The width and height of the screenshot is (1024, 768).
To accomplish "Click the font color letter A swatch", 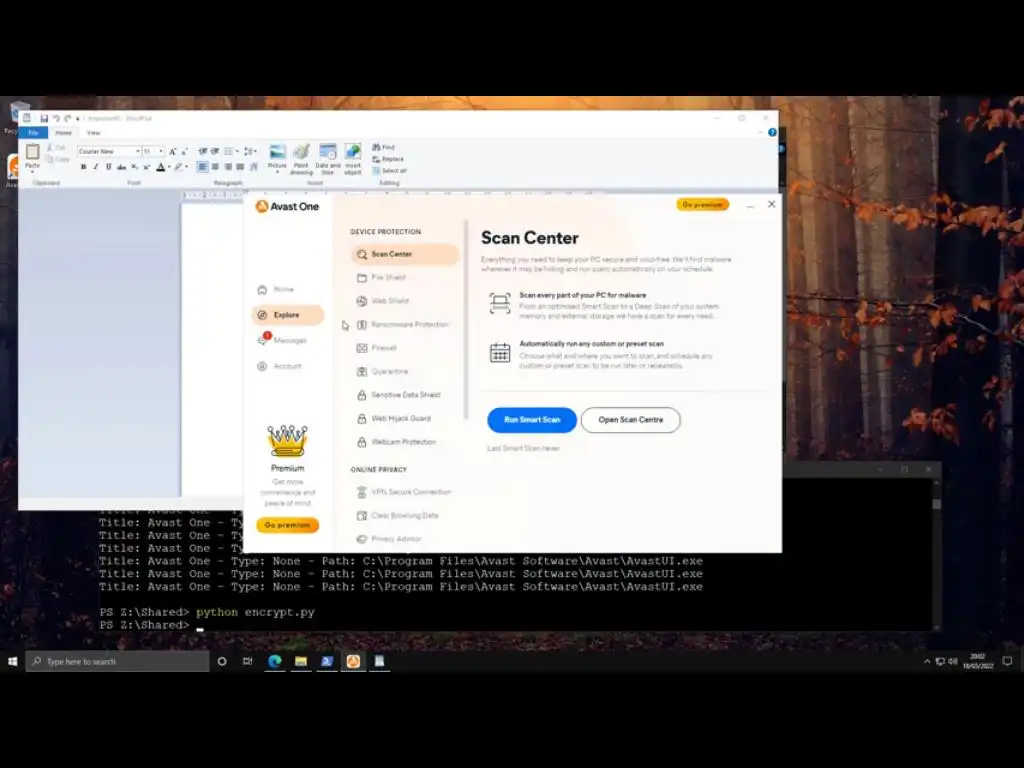I will coord(161,167).
